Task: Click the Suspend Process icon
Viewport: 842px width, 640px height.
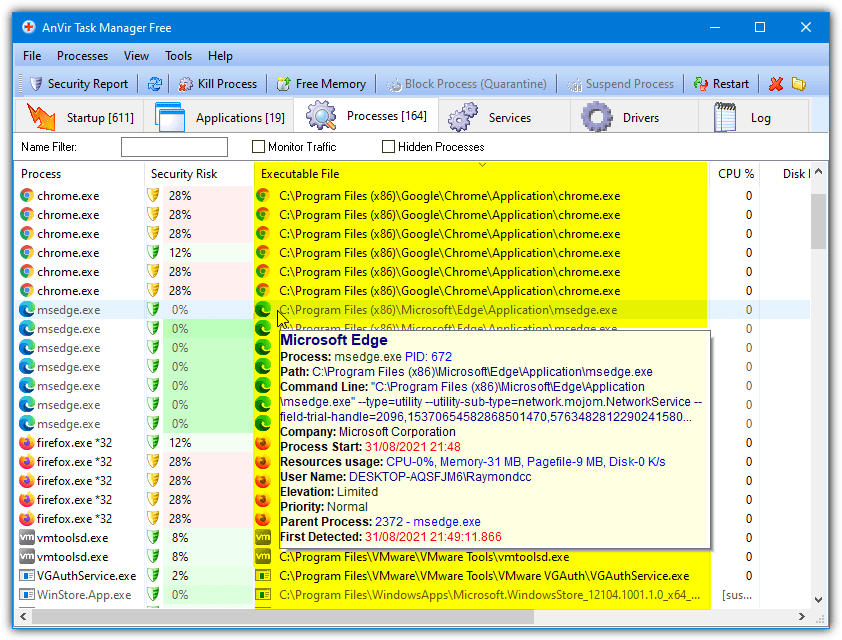Action: pyautogui.click(x=575, y=84)
